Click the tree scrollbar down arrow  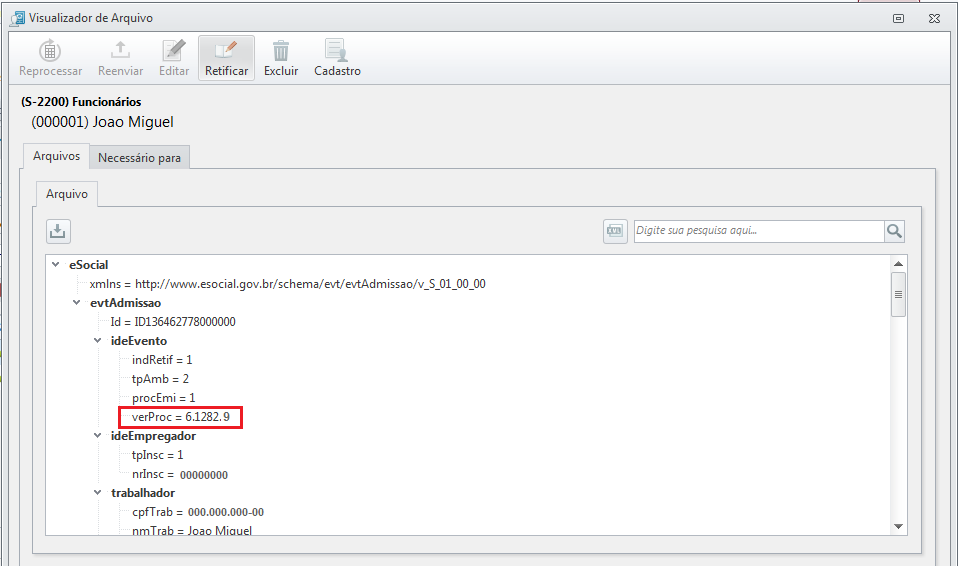coord(898,526)
